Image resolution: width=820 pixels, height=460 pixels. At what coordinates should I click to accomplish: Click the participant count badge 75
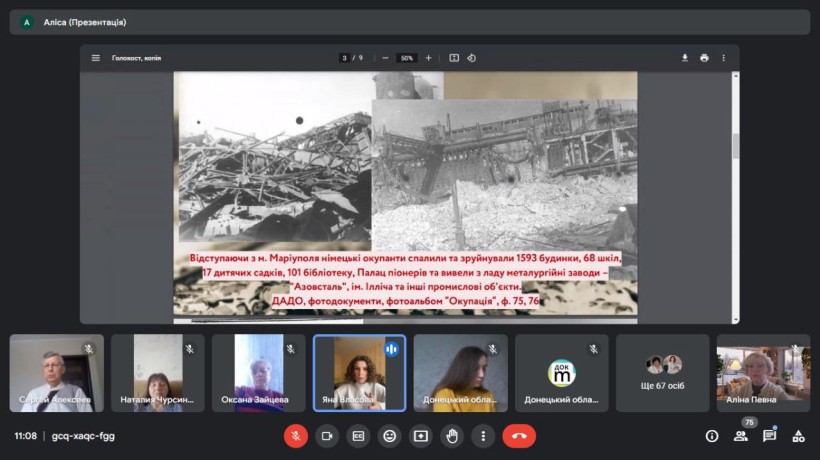749,422
